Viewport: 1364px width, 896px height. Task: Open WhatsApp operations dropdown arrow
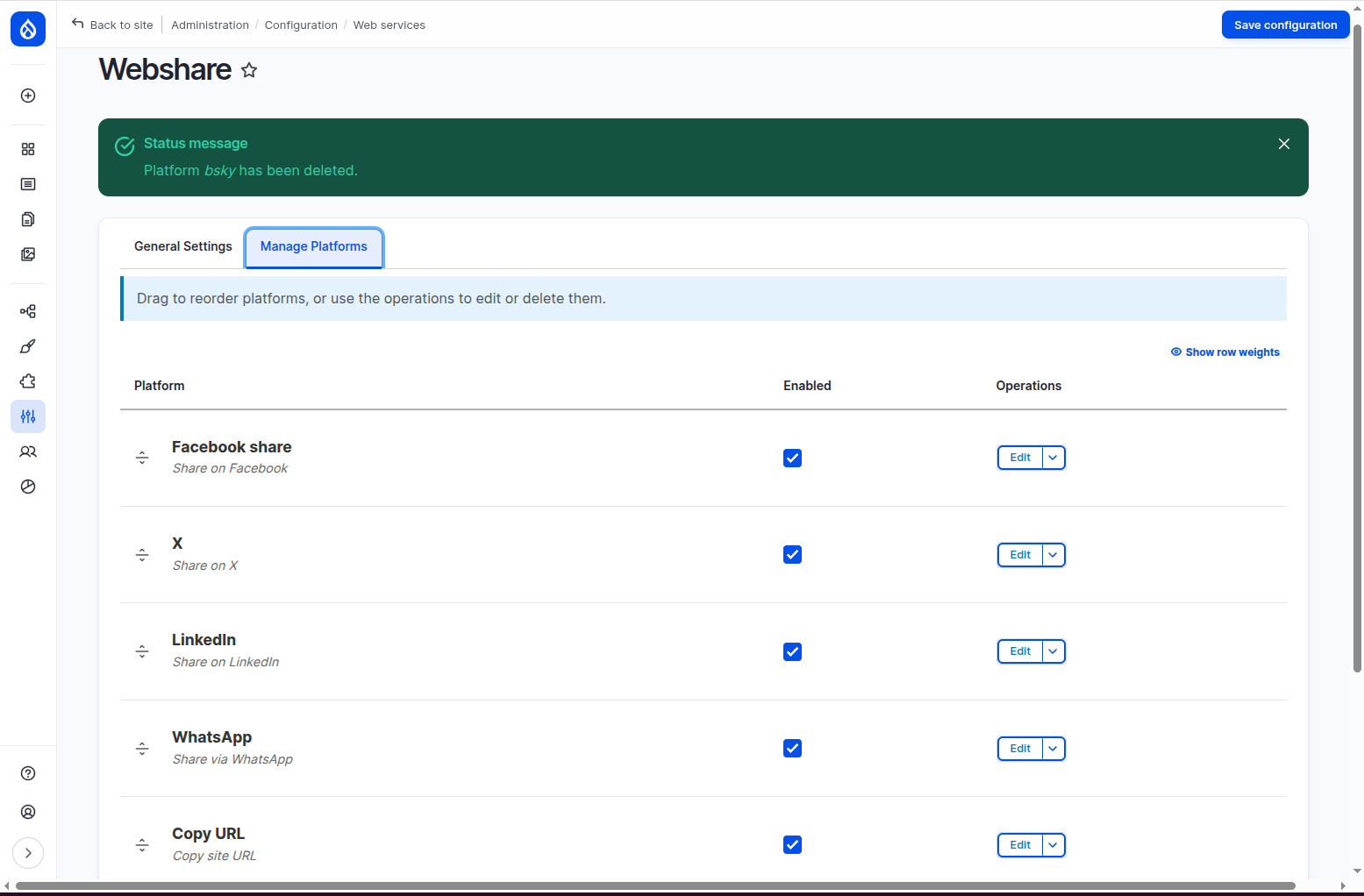click(1053, 749)
